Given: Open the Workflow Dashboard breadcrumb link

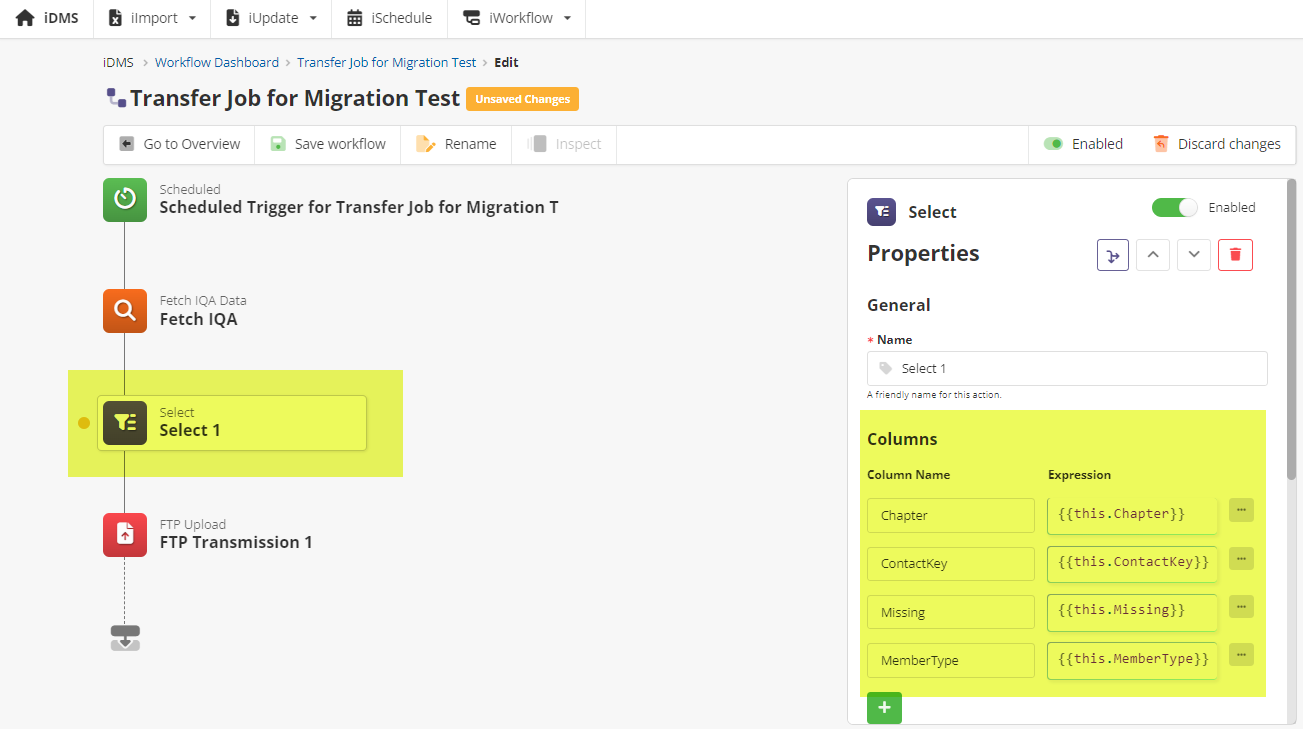Looking at the screenshot, I should (217, 62).
